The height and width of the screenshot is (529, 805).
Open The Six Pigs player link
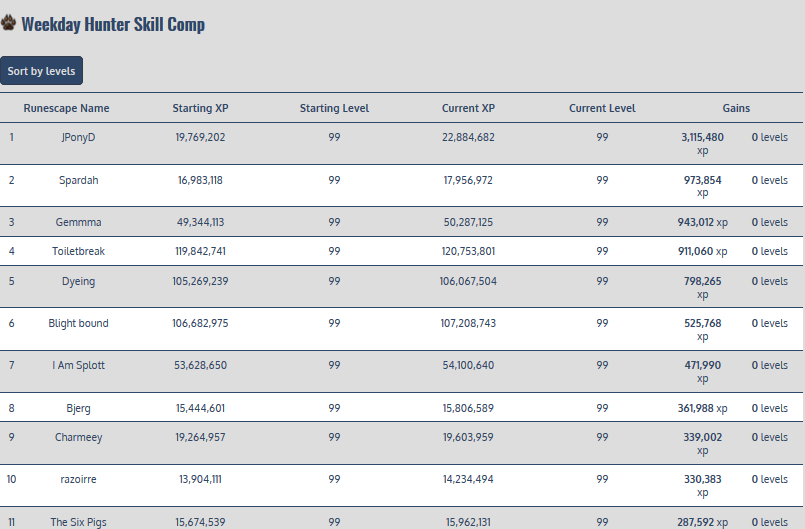pyautogui.click(x=78, y=521)
